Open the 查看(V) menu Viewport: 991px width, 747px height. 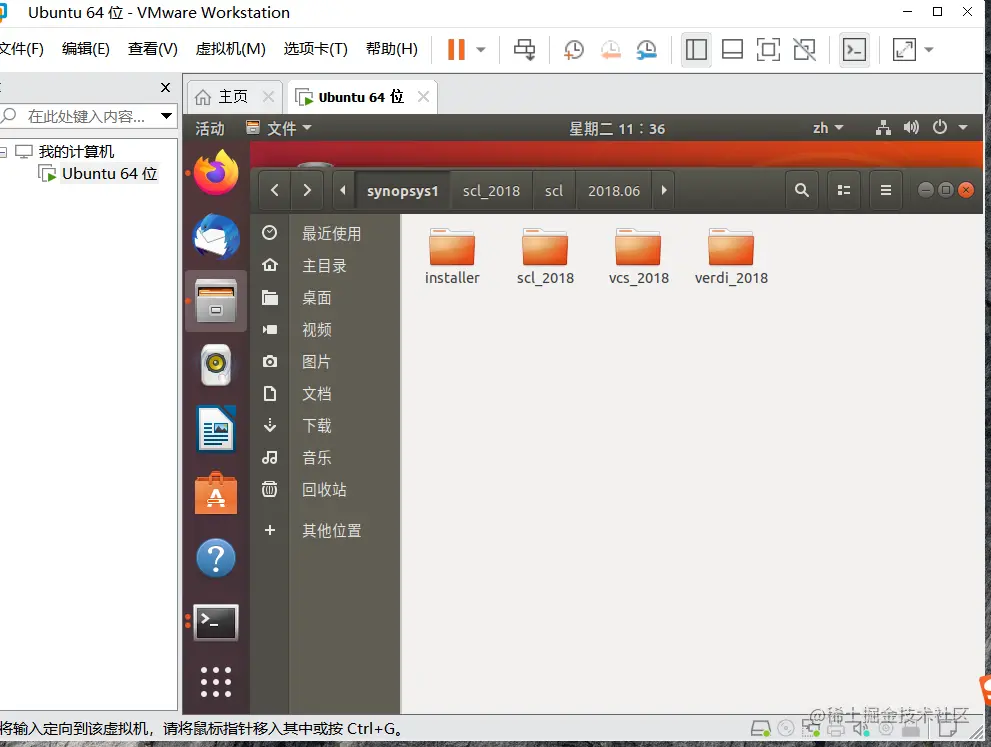coord(152,49)
